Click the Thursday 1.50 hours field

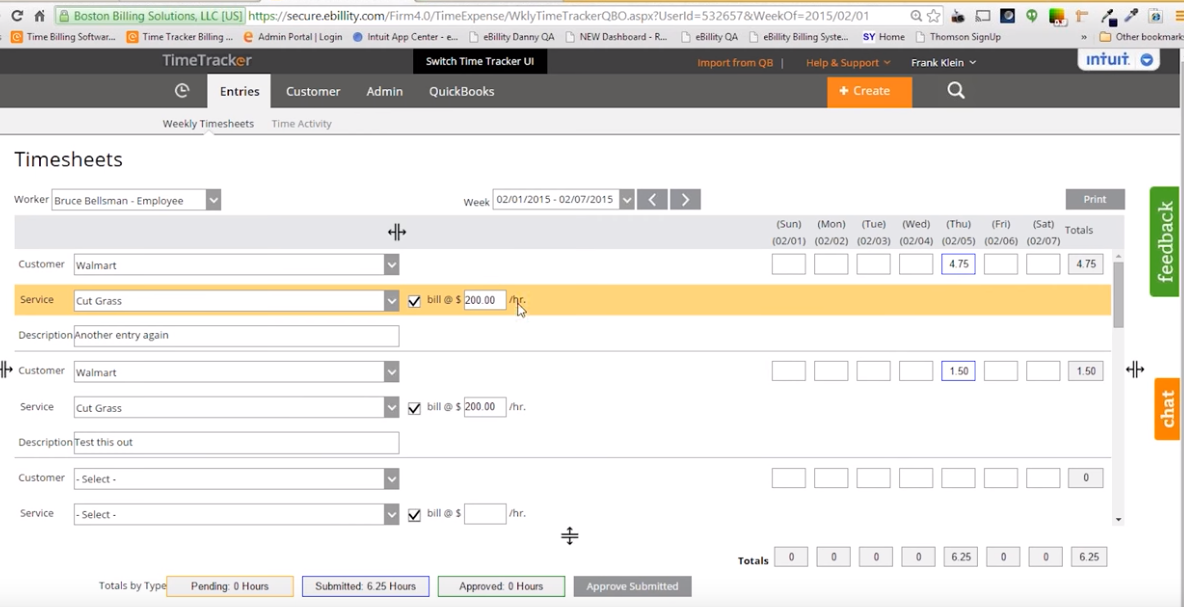[x=958, y=371]
